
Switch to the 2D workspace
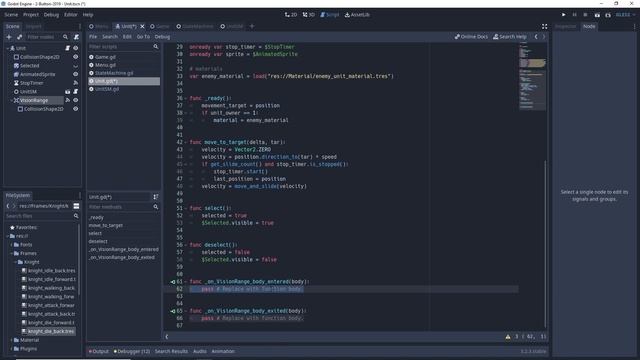[x=291, y=15]
